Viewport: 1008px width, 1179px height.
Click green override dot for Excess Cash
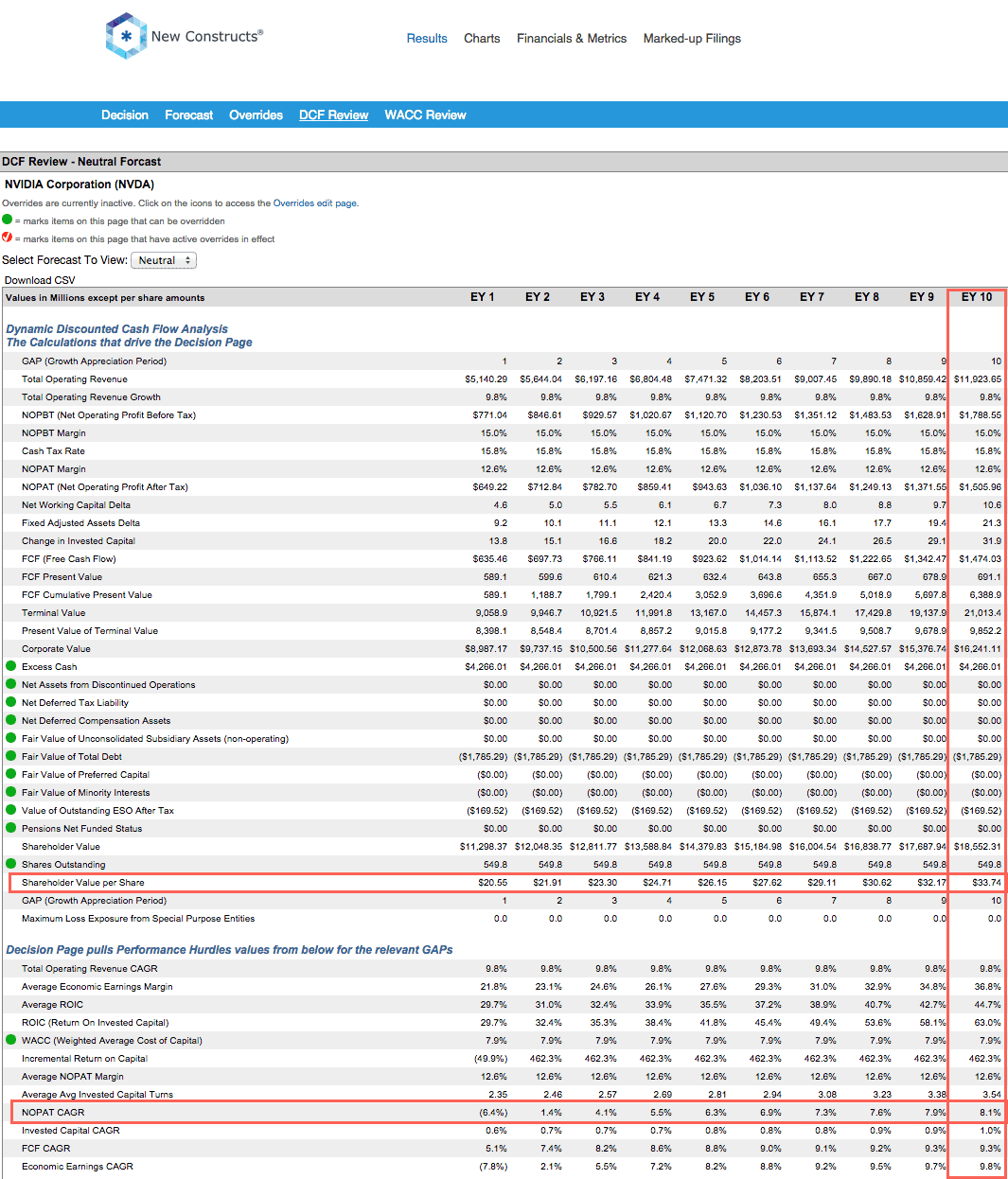(11, 666)
